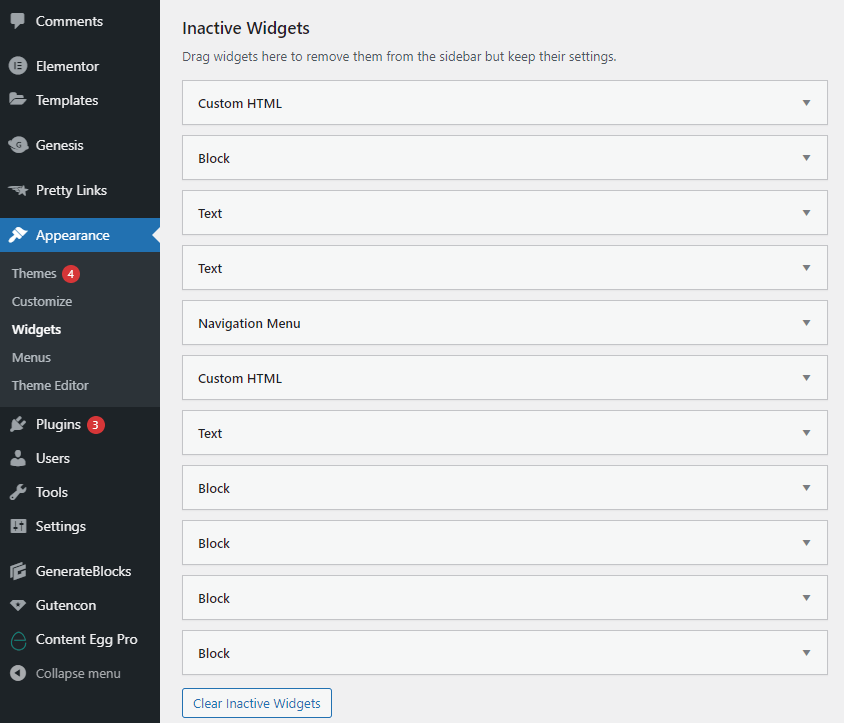The width and height of the screenshot is (844, 723).
Task: Select the Content Egg Pro icon
Action: [17, 639]
